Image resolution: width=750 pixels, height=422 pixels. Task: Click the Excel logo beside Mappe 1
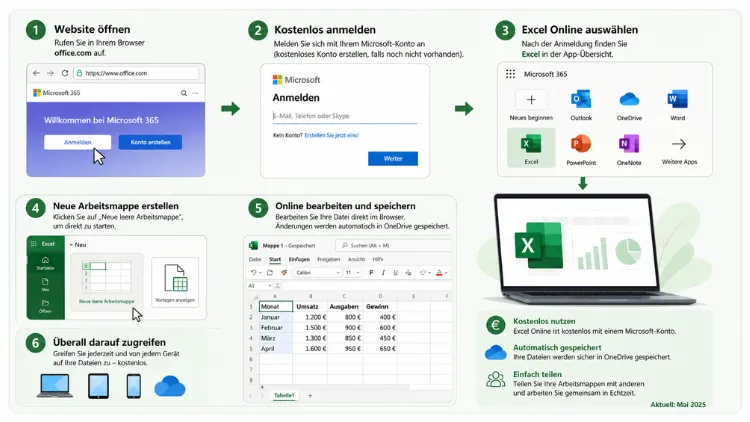click(x=254, y=245)
